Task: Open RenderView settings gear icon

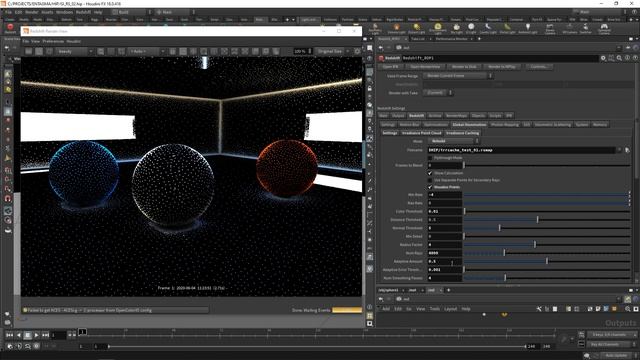Action: tap(357, 51)
